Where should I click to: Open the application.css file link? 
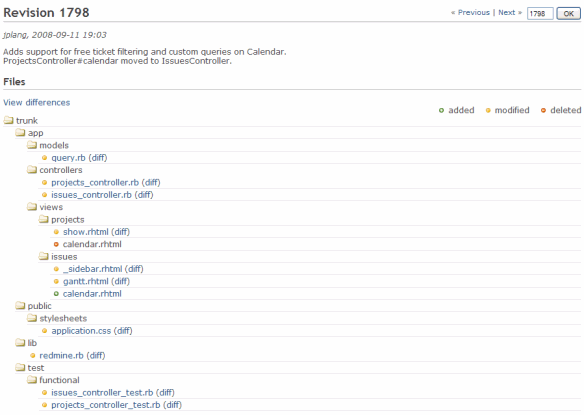tap(81, 331)
